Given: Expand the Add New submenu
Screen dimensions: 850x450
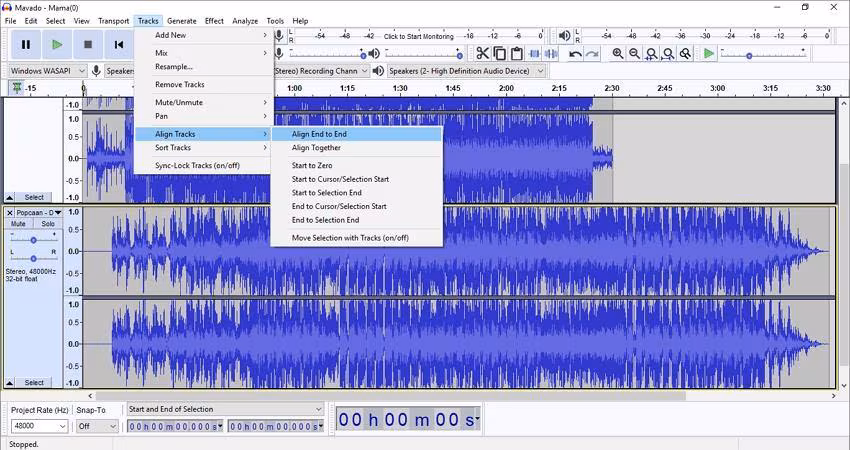Looking at the screenshot, I should click(x=203, y=35).
